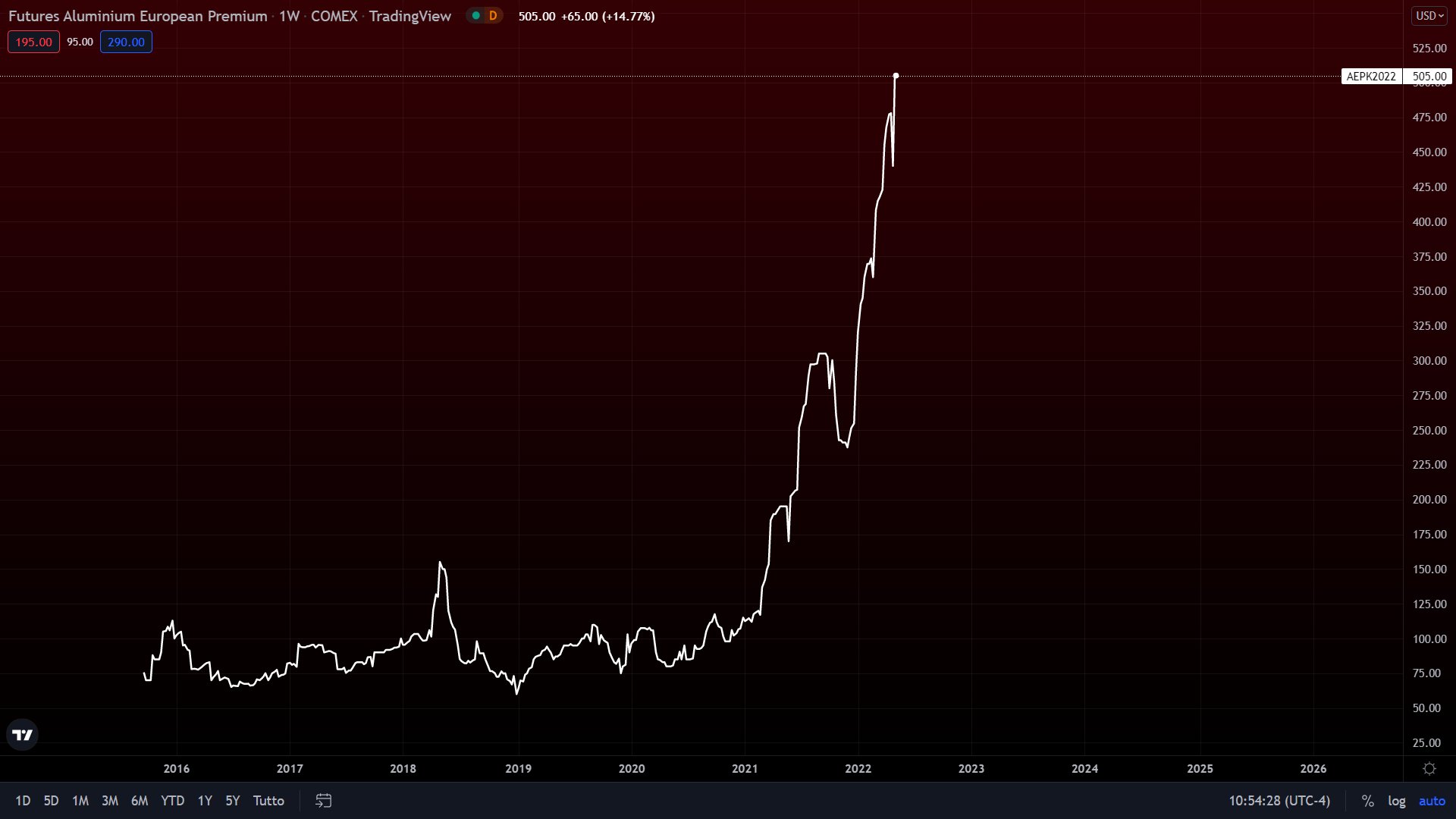Viewport: 1456px width, 819px height.
Task: Click the TradingView logo badge
Action: (22, 735)
